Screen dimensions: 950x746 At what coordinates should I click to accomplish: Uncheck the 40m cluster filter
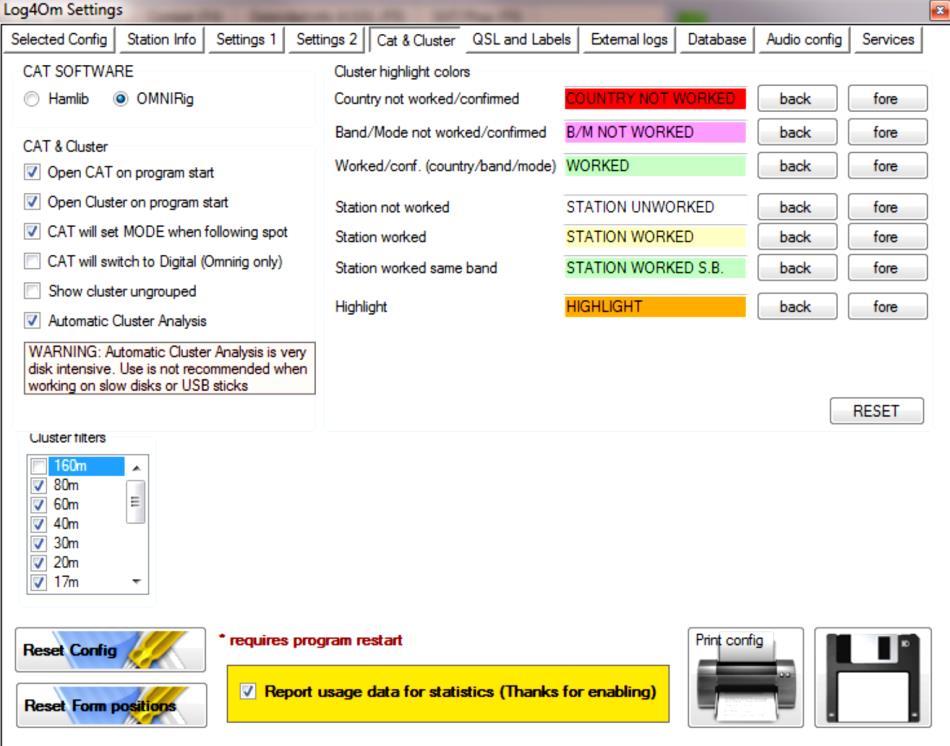click(x=39, y=524)
